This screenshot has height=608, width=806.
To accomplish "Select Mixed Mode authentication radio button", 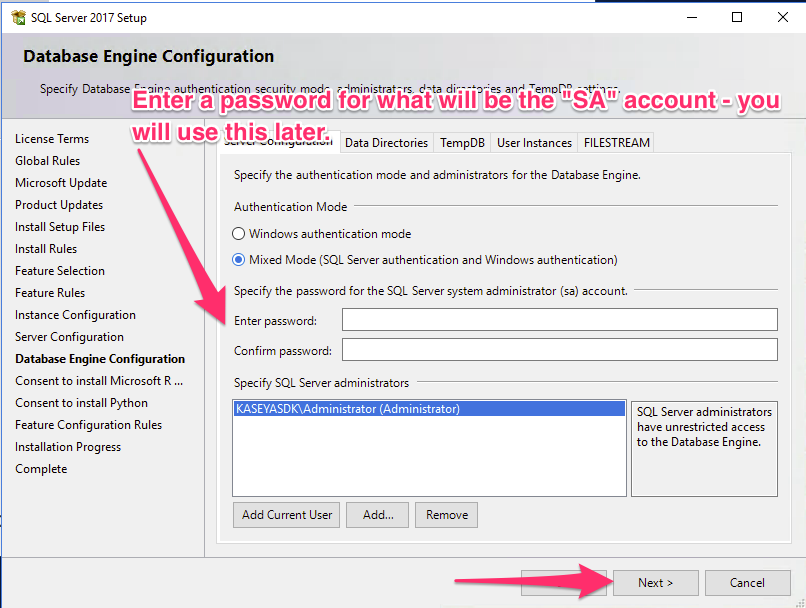I will point(239,260).
